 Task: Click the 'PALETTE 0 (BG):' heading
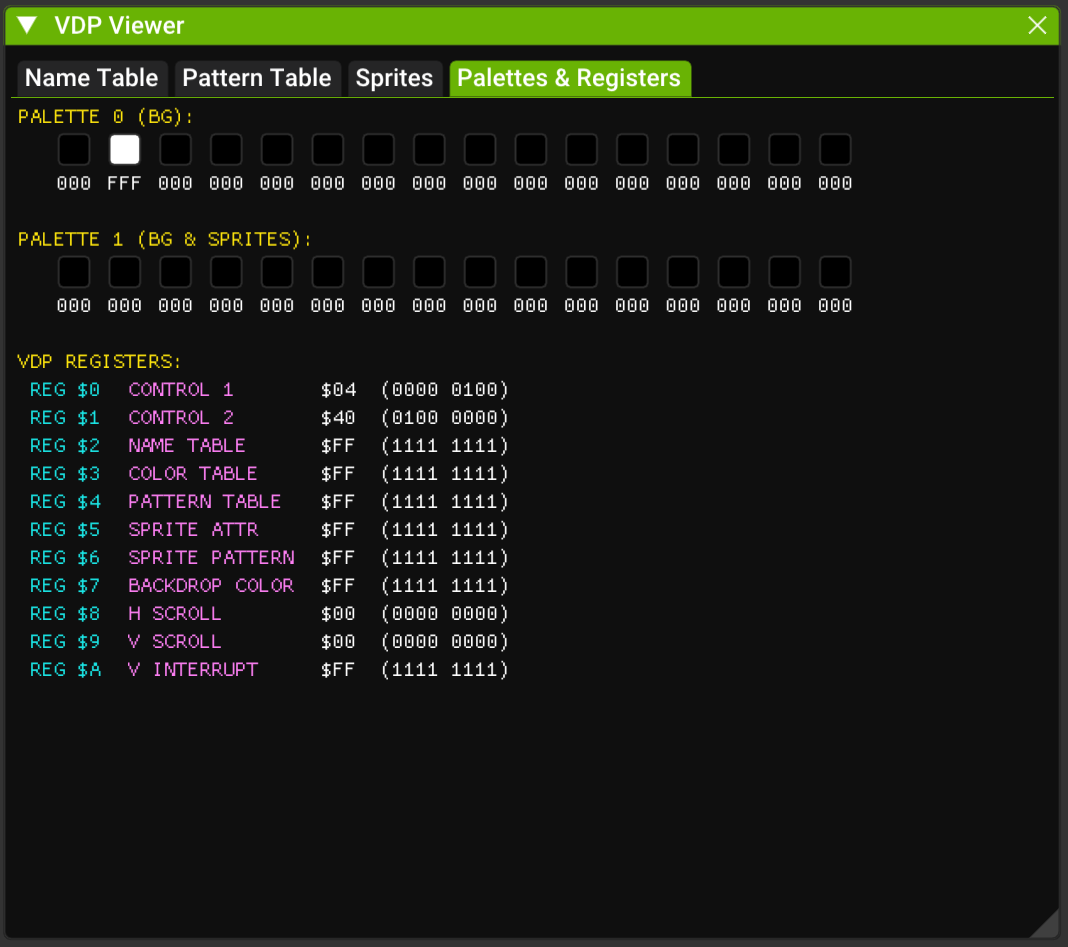[x=106, y=117]
